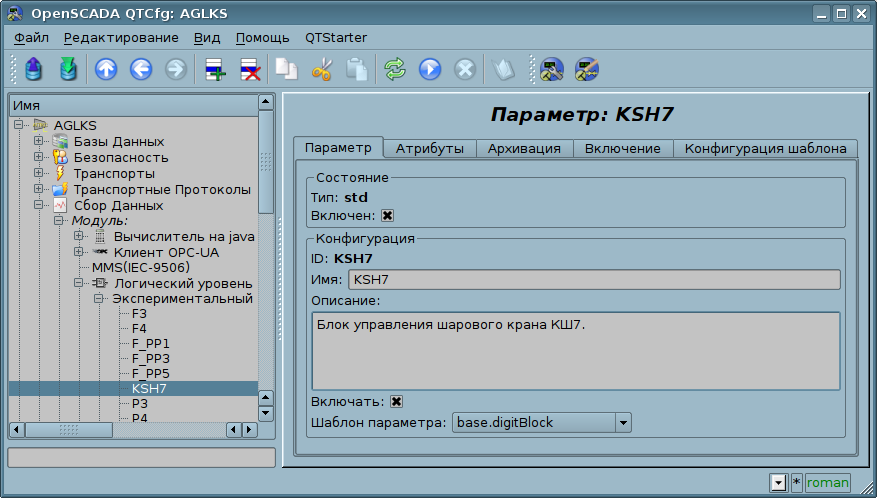
Task: Switch to the Архивация tab
Action: click(524, 148)
